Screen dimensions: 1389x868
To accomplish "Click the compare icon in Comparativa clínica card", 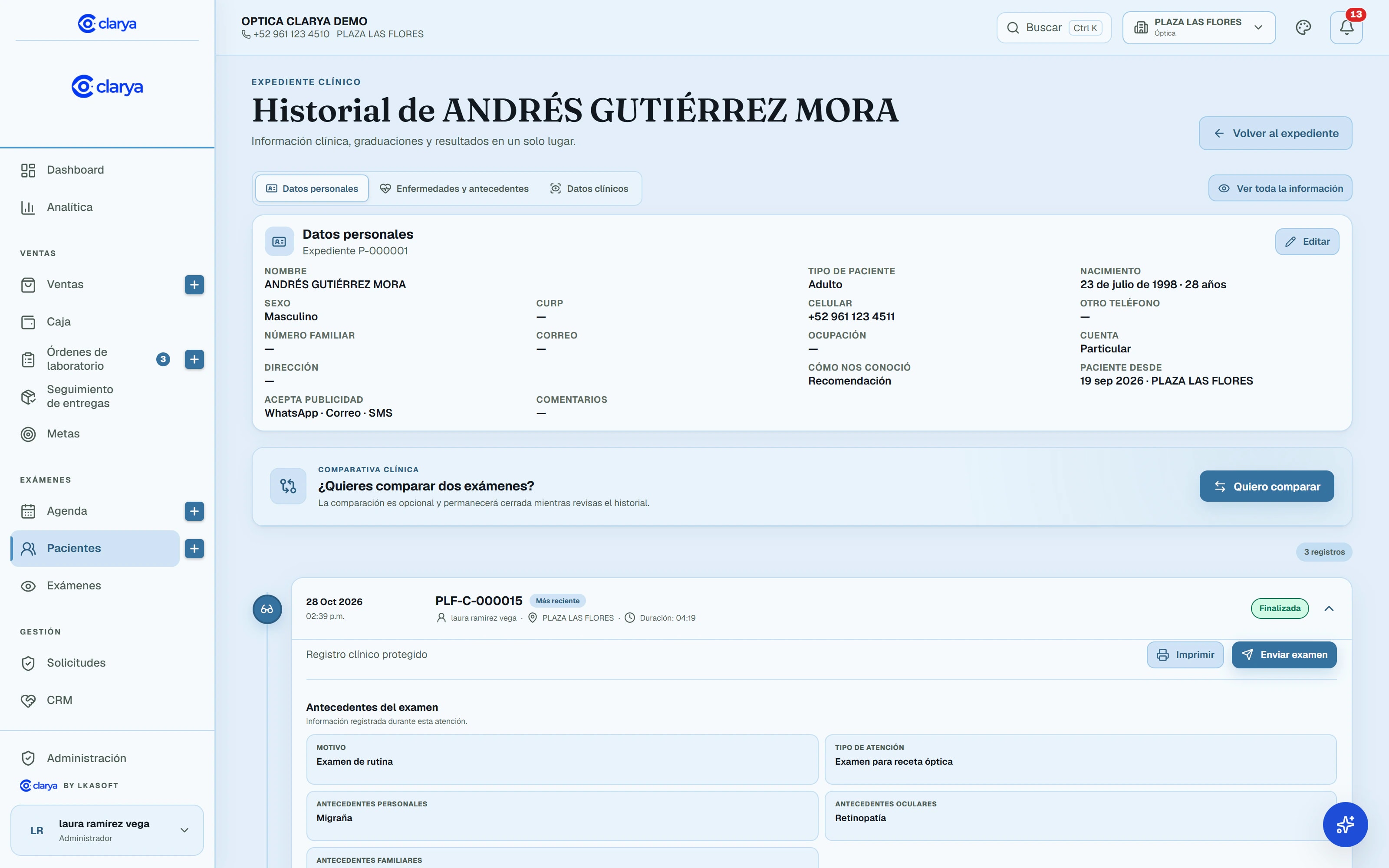I will (x=288, y=486).
